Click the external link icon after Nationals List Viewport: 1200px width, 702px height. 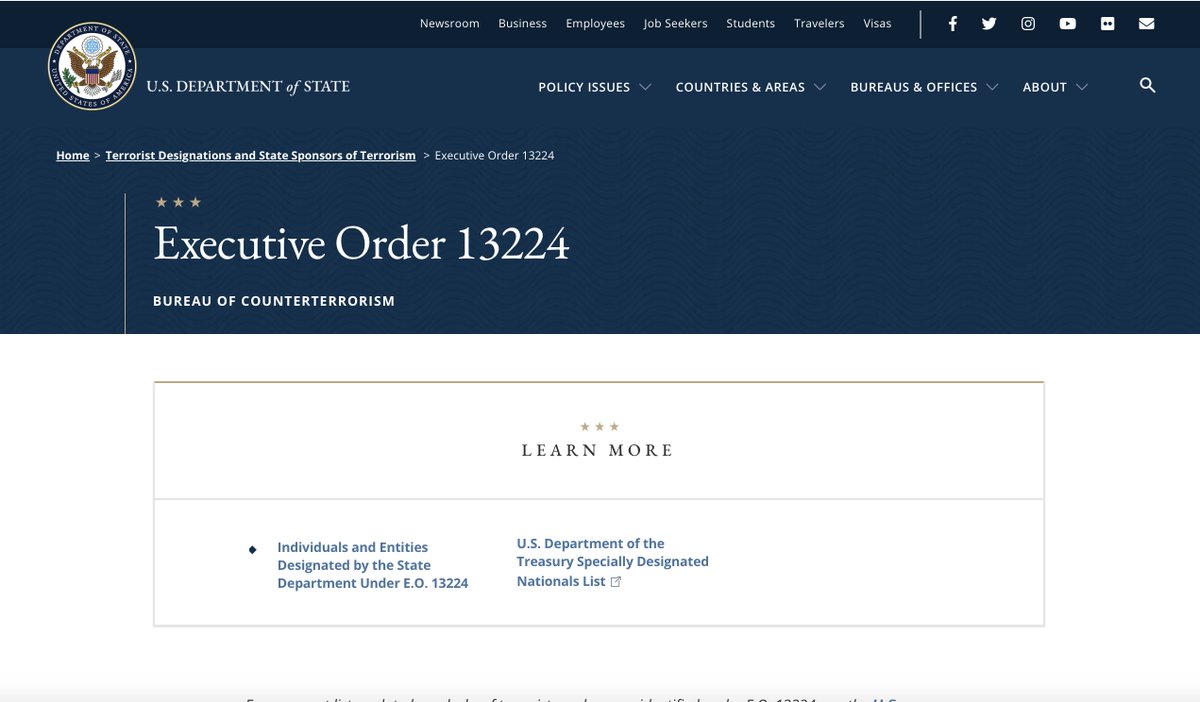(616, 581)
